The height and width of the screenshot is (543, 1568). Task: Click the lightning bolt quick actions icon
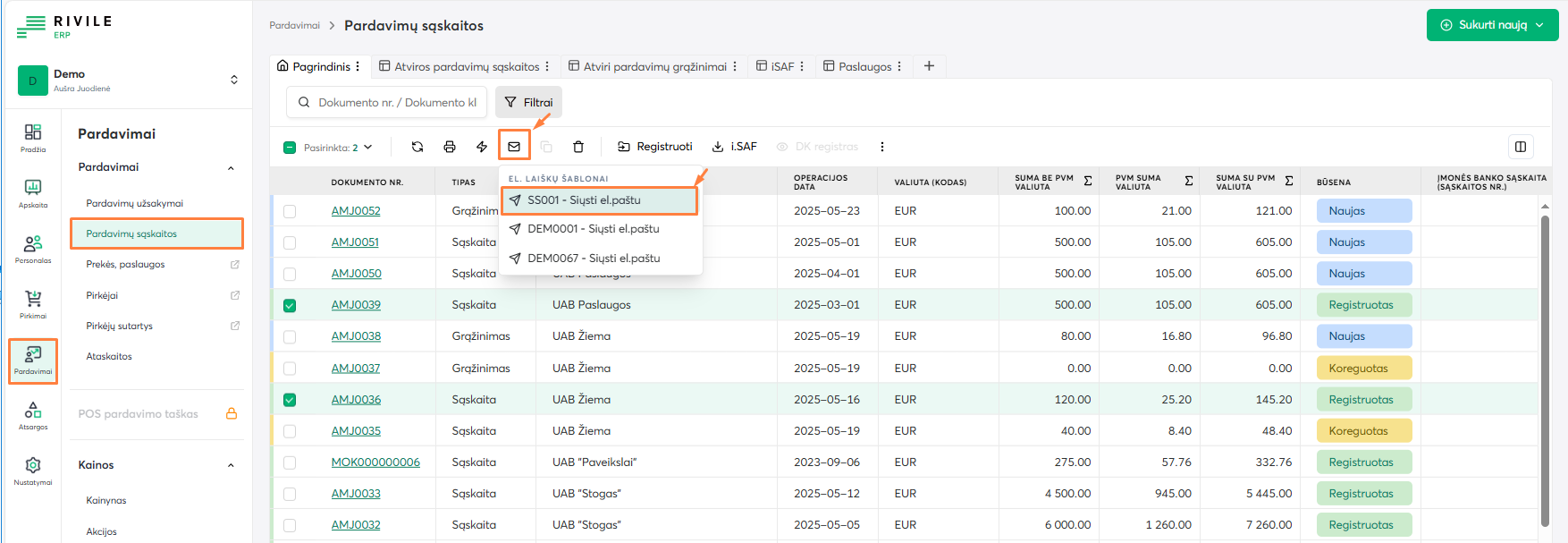point(482,147)
